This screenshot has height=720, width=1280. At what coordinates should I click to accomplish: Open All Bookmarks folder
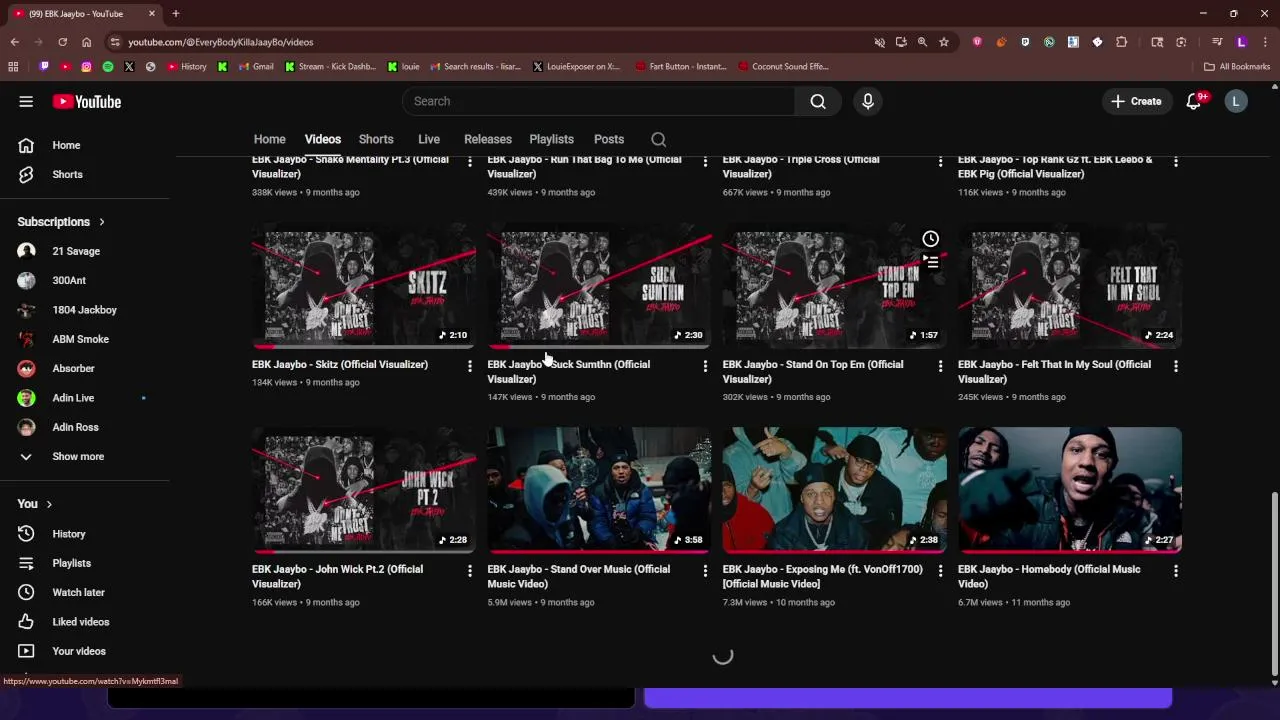coord(1237,67)
